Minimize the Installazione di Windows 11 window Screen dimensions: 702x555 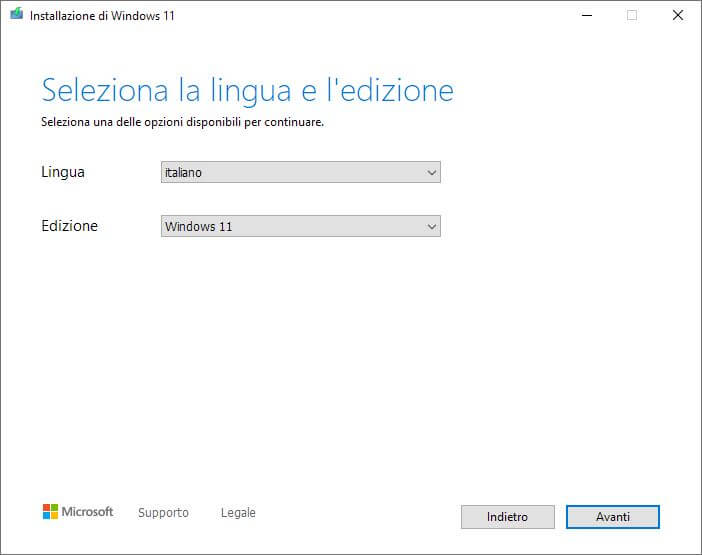(587, 16)
